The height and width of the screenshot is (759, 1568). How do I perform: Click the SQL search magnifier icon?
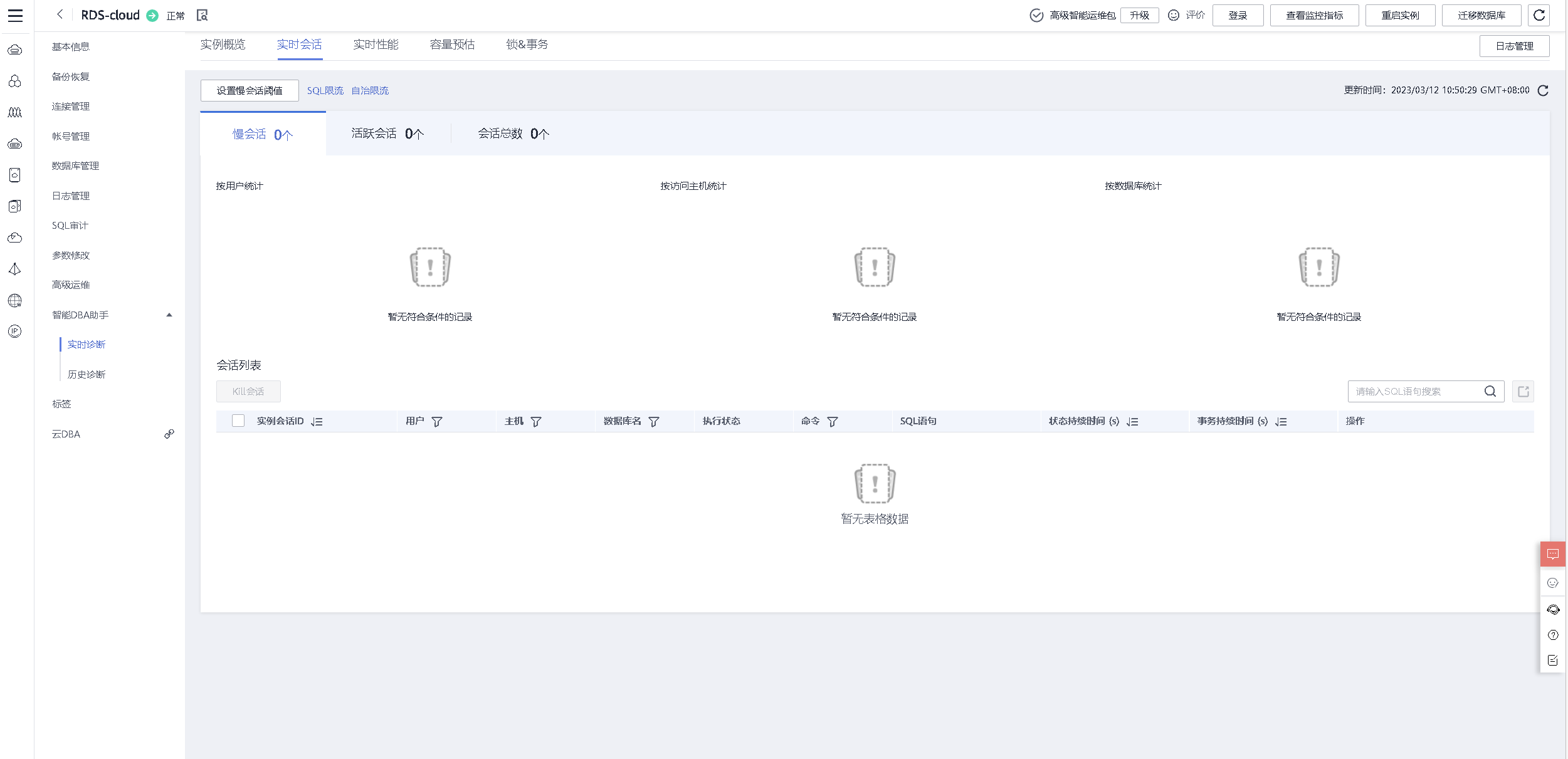click(1490, 392)
